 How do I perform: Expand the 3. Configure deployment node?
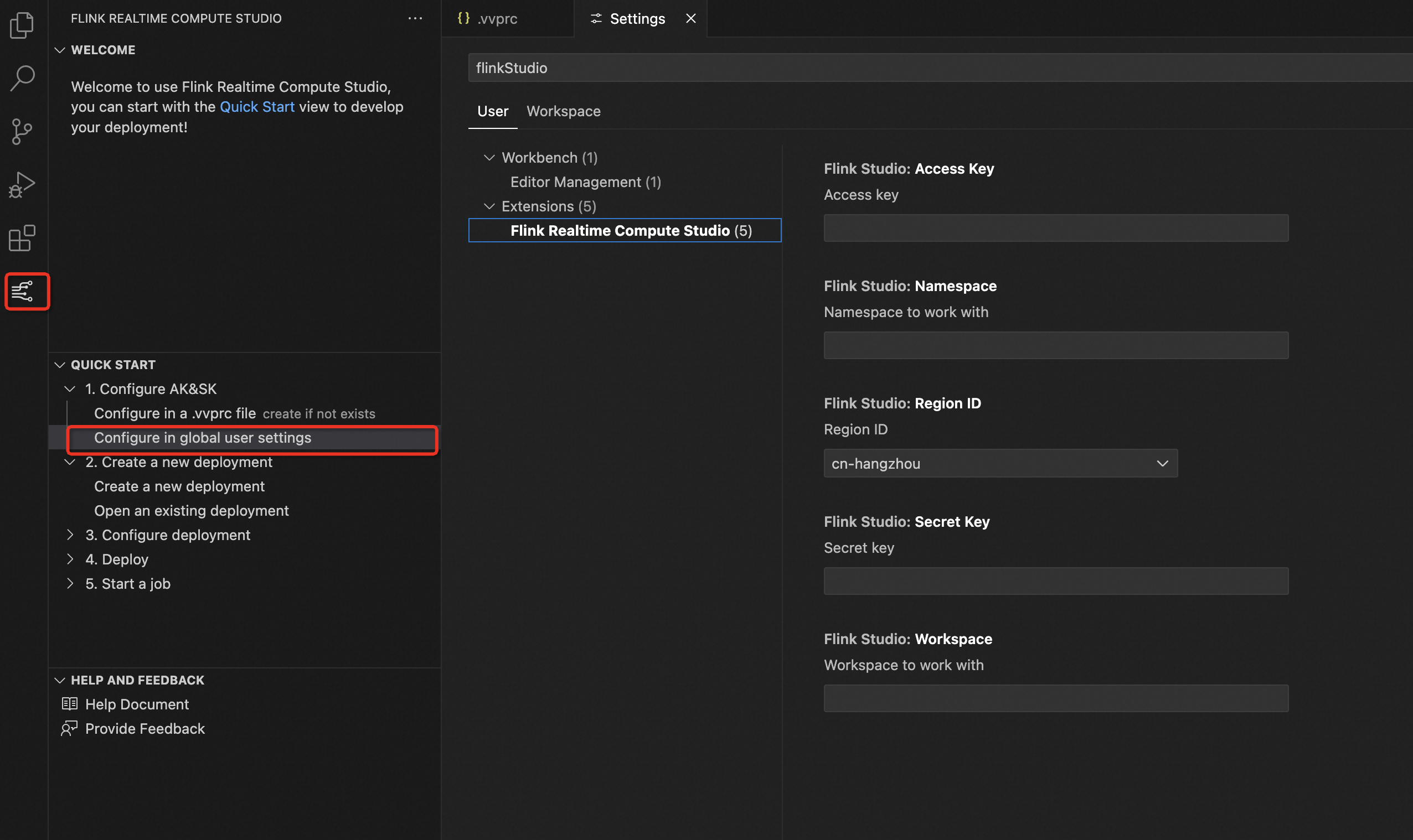point(70,535)
